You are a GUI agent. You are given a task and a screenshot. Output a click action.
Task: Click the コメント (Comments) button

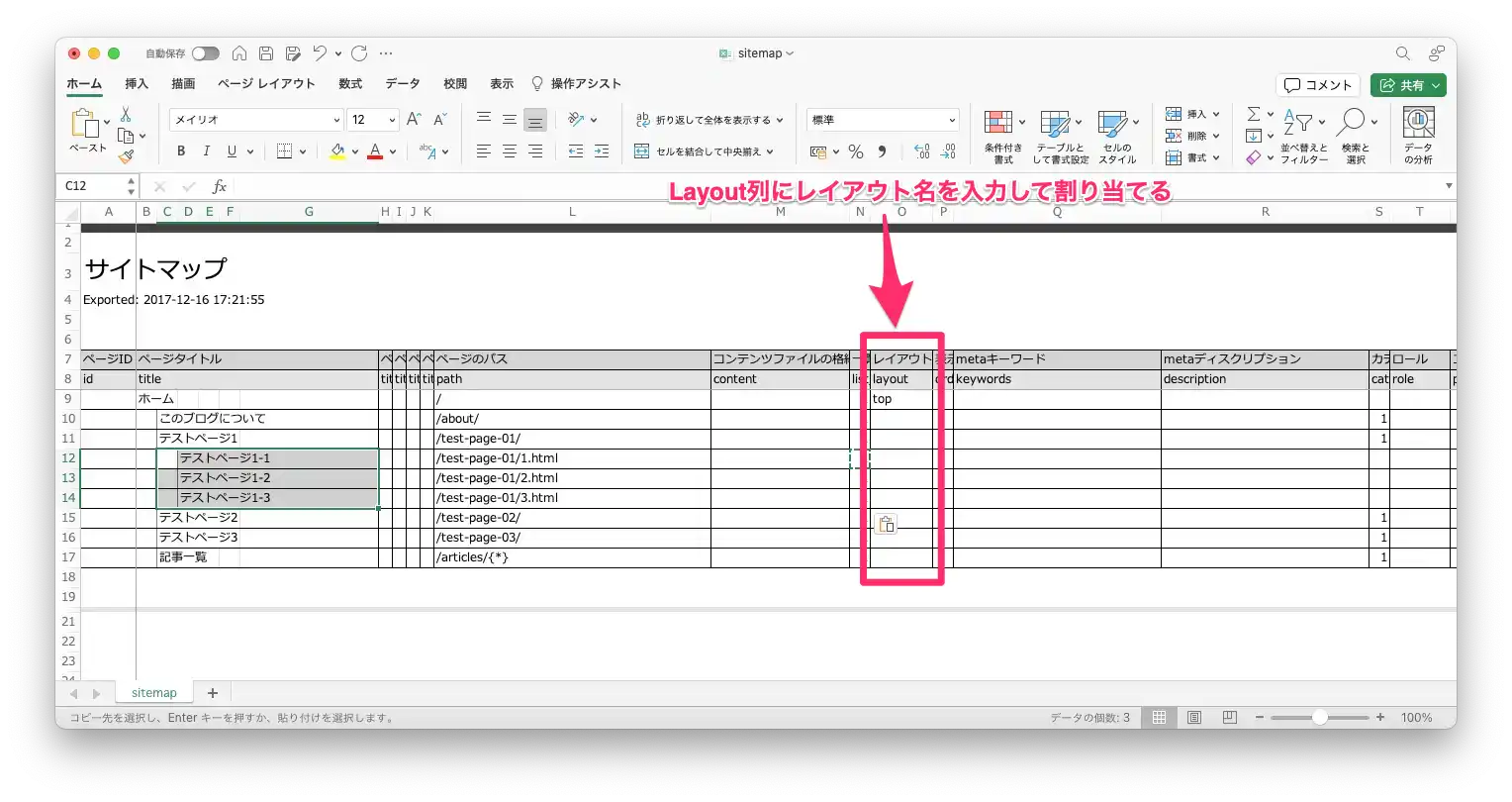(x=1318, y=85)
